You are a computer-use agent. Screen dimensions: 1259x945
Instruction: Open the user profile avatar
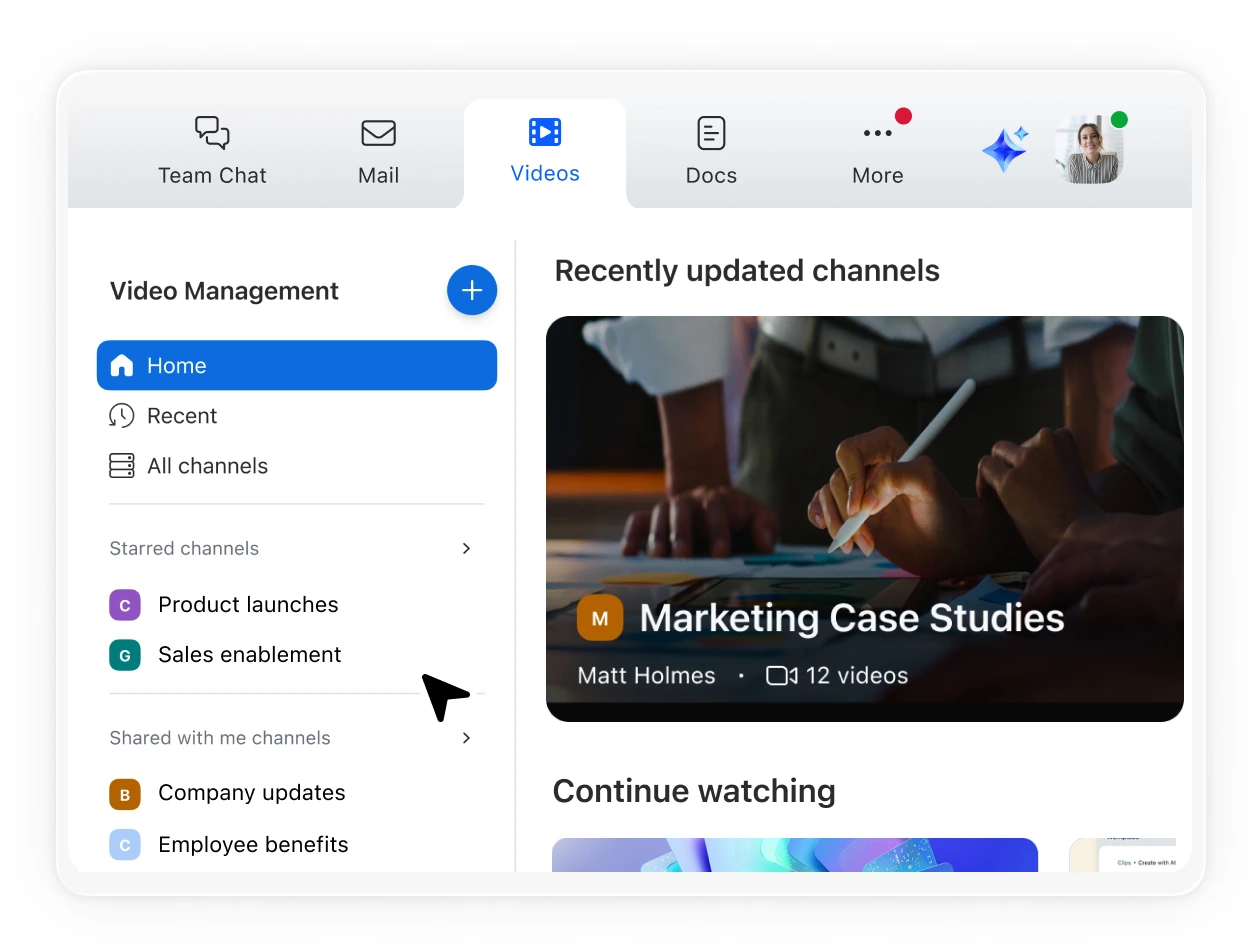[1089, 150]
